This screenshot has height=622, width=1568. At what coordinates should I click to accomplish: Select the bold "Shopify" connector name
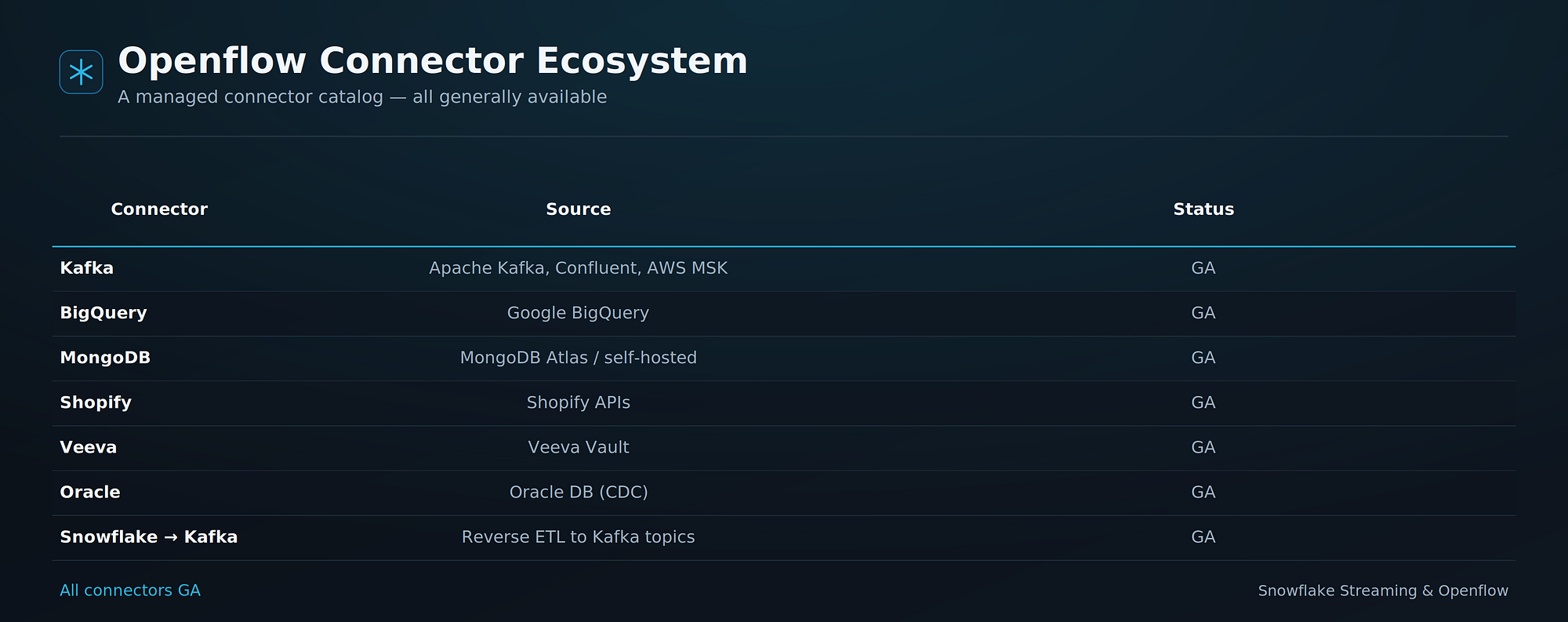click(96, 402)
